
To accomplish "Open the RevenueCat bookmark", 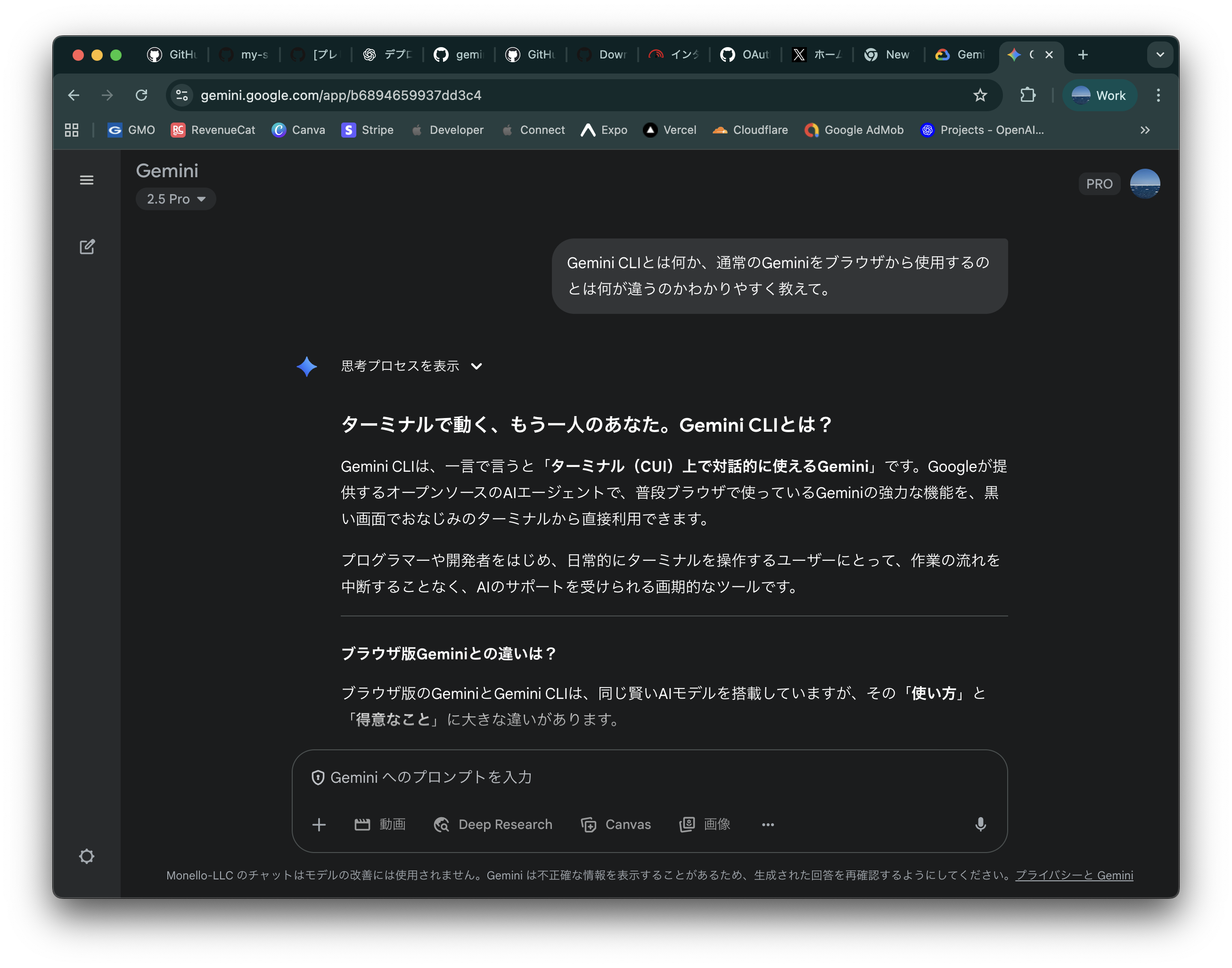I will [213, 130].
